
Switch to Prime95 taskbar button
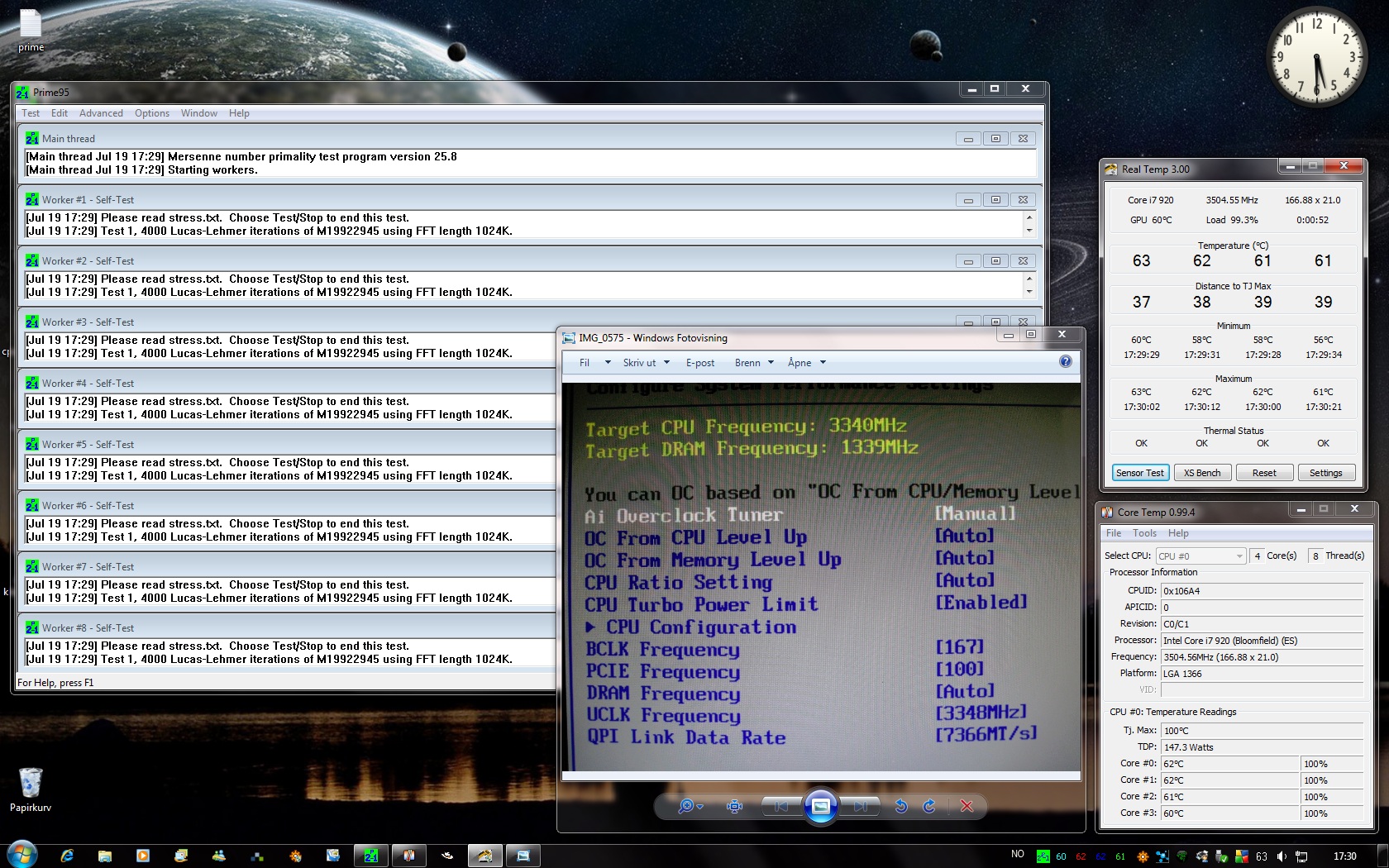[371, 856]
